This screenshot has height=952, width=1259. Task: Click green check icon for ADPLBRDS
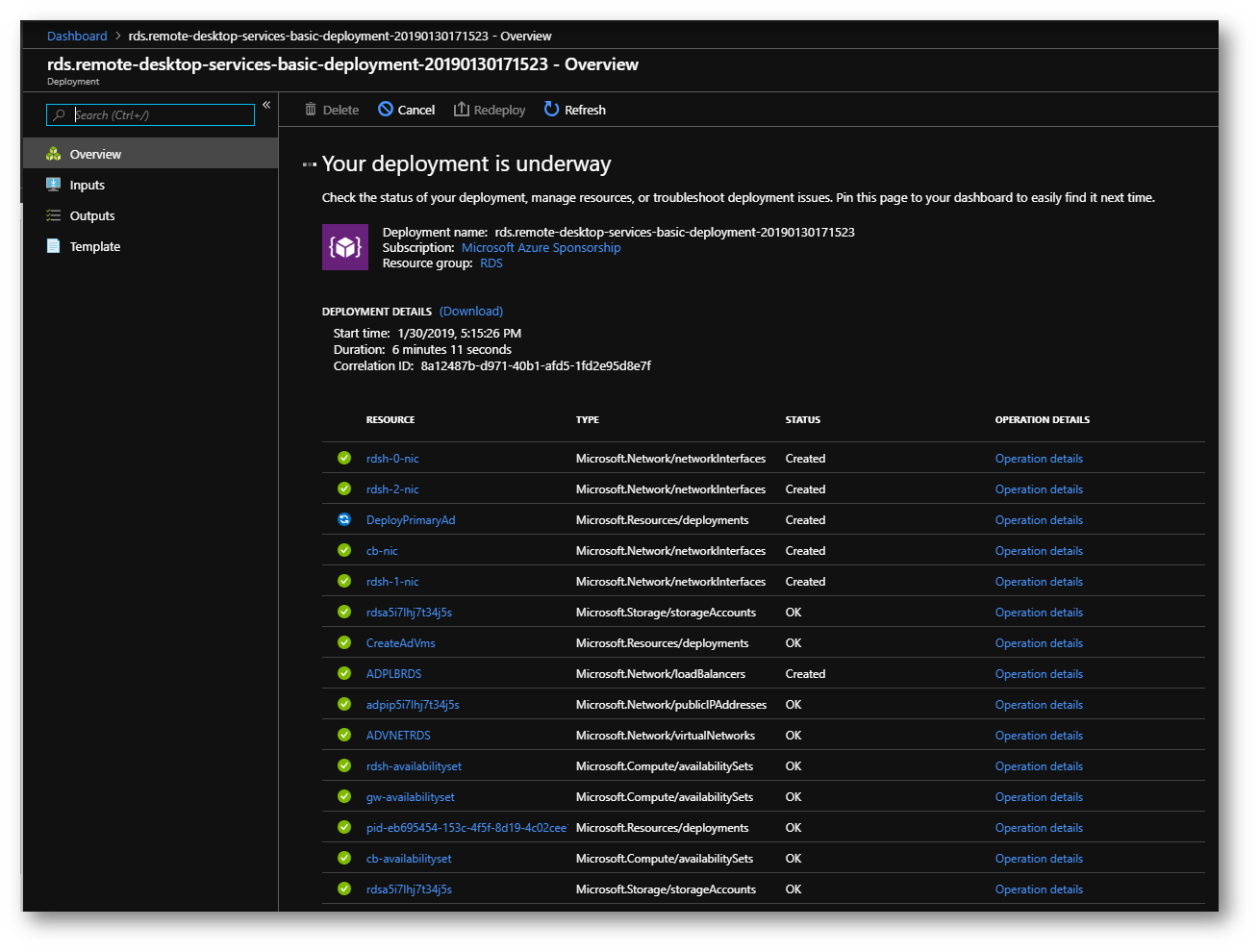344,673
